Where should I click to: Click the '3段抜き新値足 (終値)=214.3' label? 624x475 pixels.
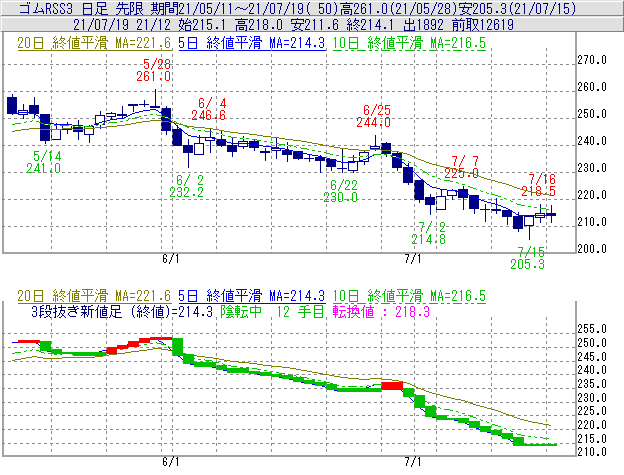[x=122, y=311]
